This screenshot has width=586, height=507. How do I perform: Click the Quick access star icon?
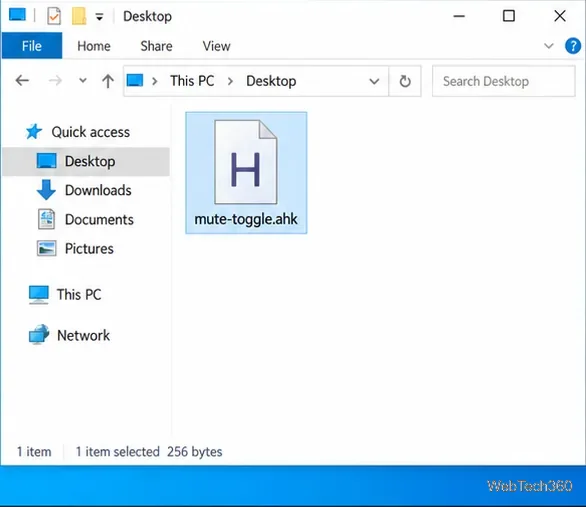[x=34, y=132]
